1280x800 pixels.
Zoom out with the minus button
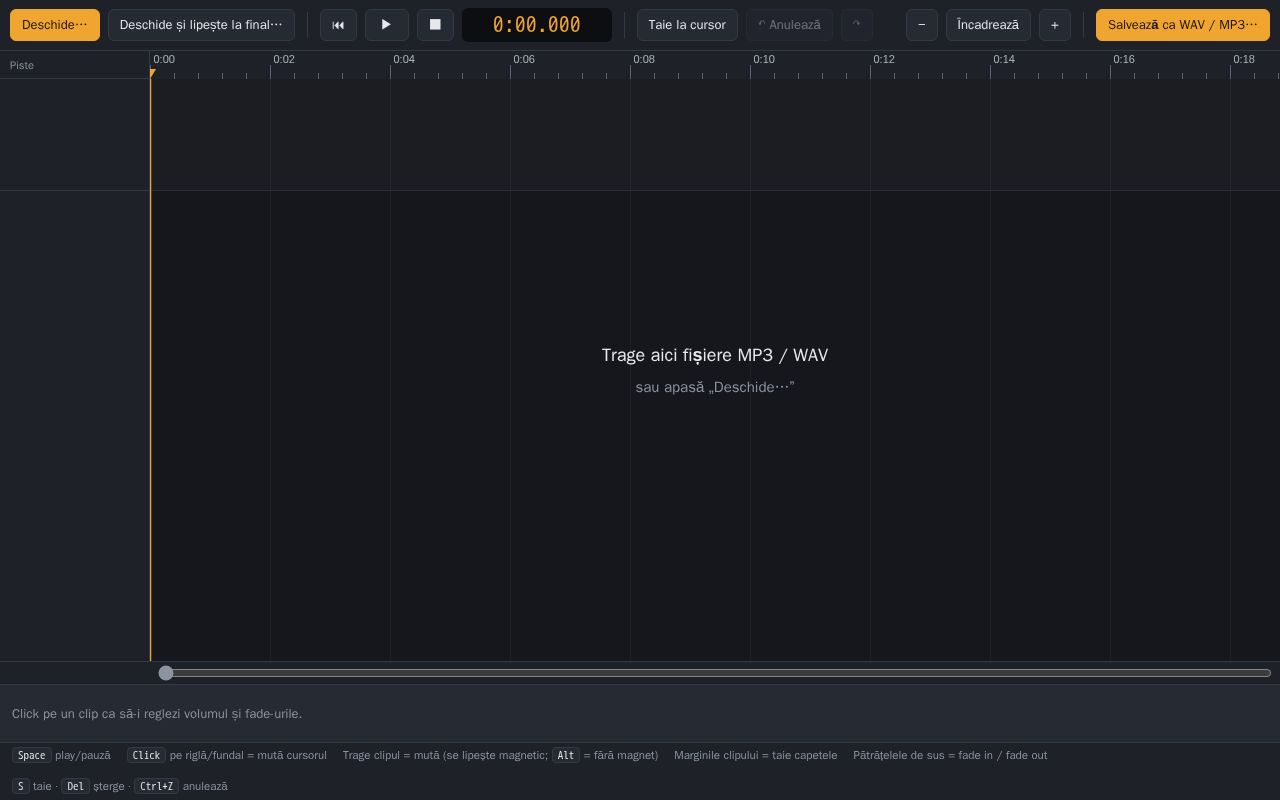[922, 25]
